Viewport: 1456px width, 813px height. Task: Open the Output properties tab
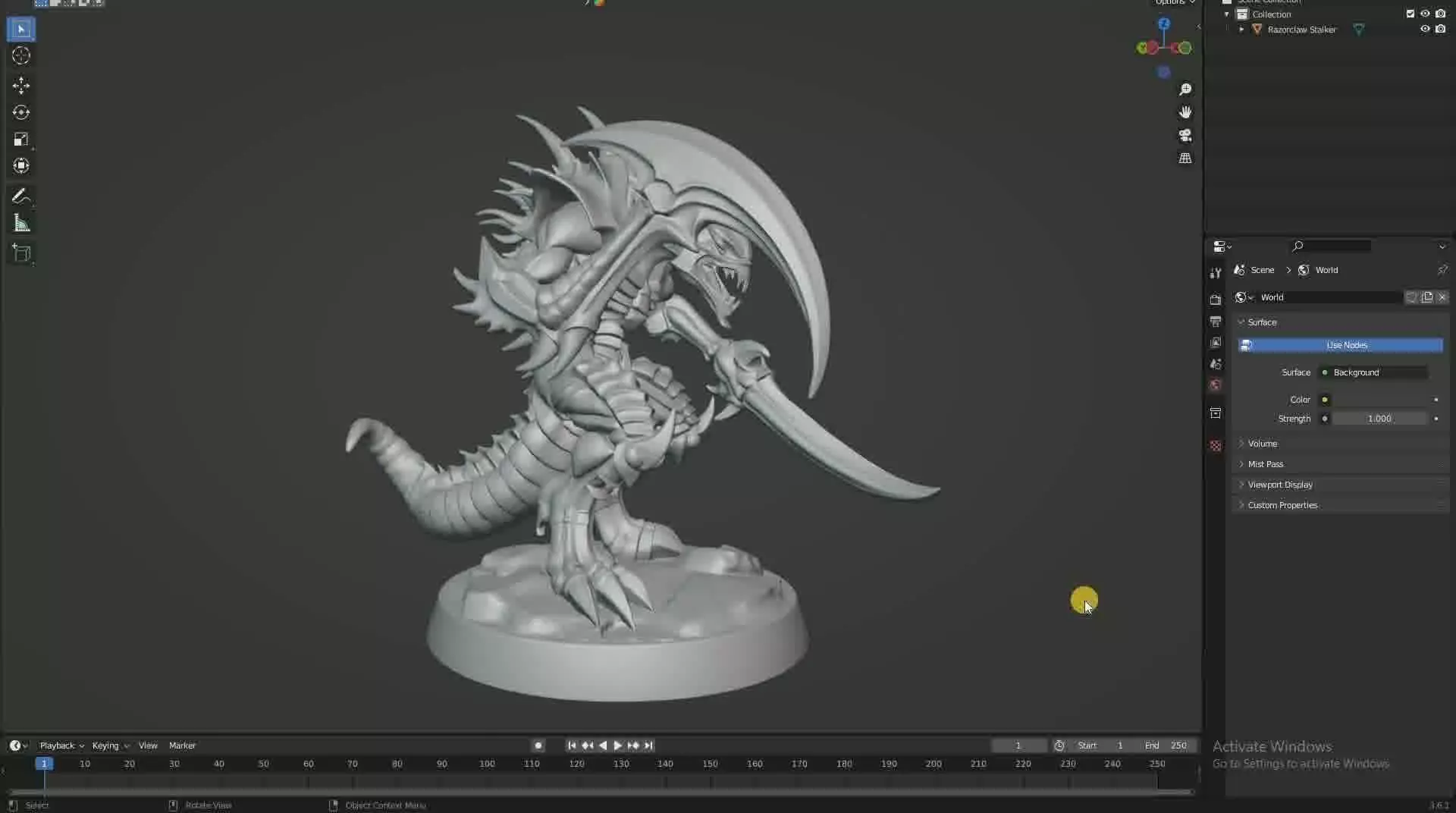point(1216,322)
